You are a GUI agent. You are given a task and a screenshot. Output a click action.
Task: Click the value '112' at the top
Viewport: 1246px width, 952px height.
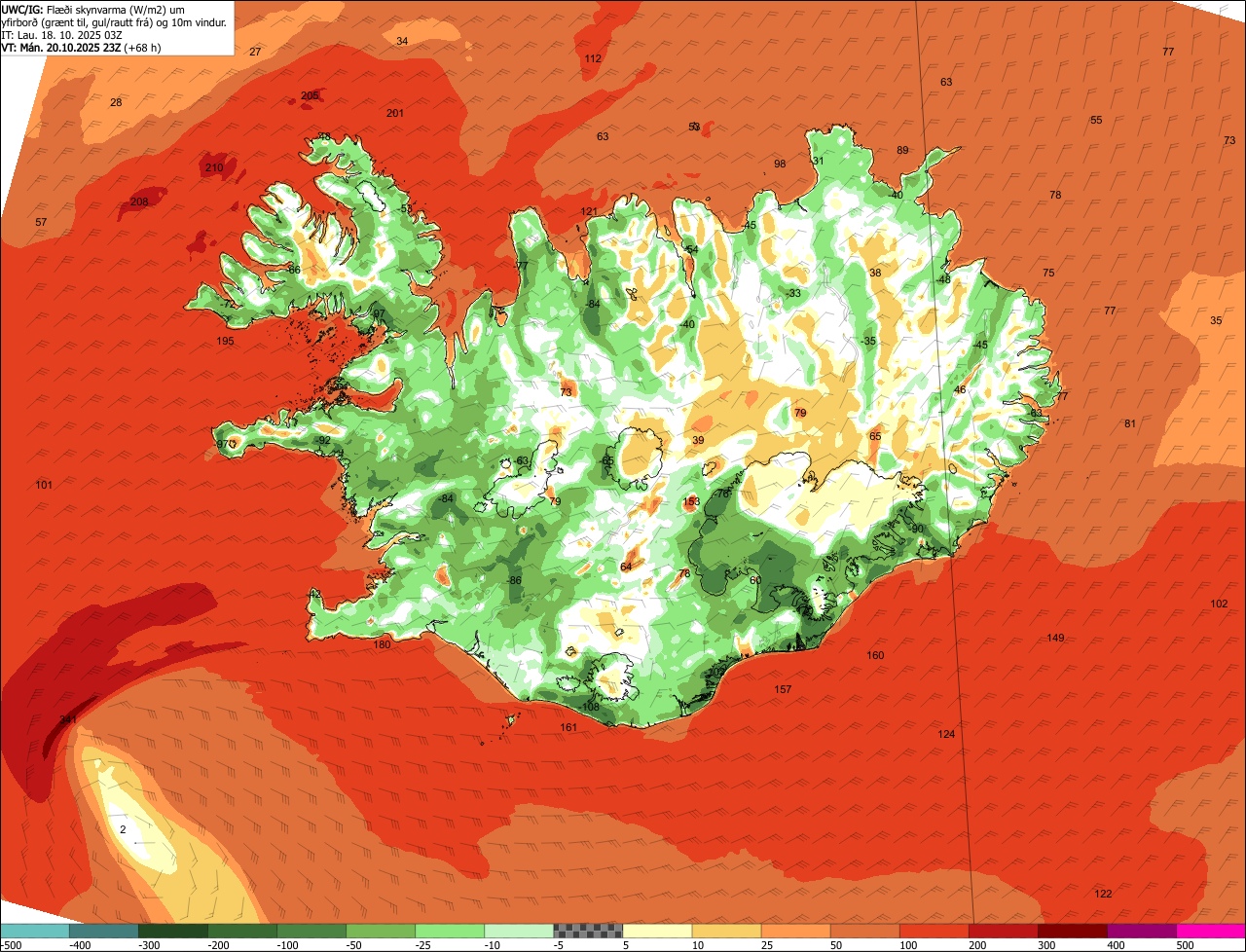tap(593, 58)
